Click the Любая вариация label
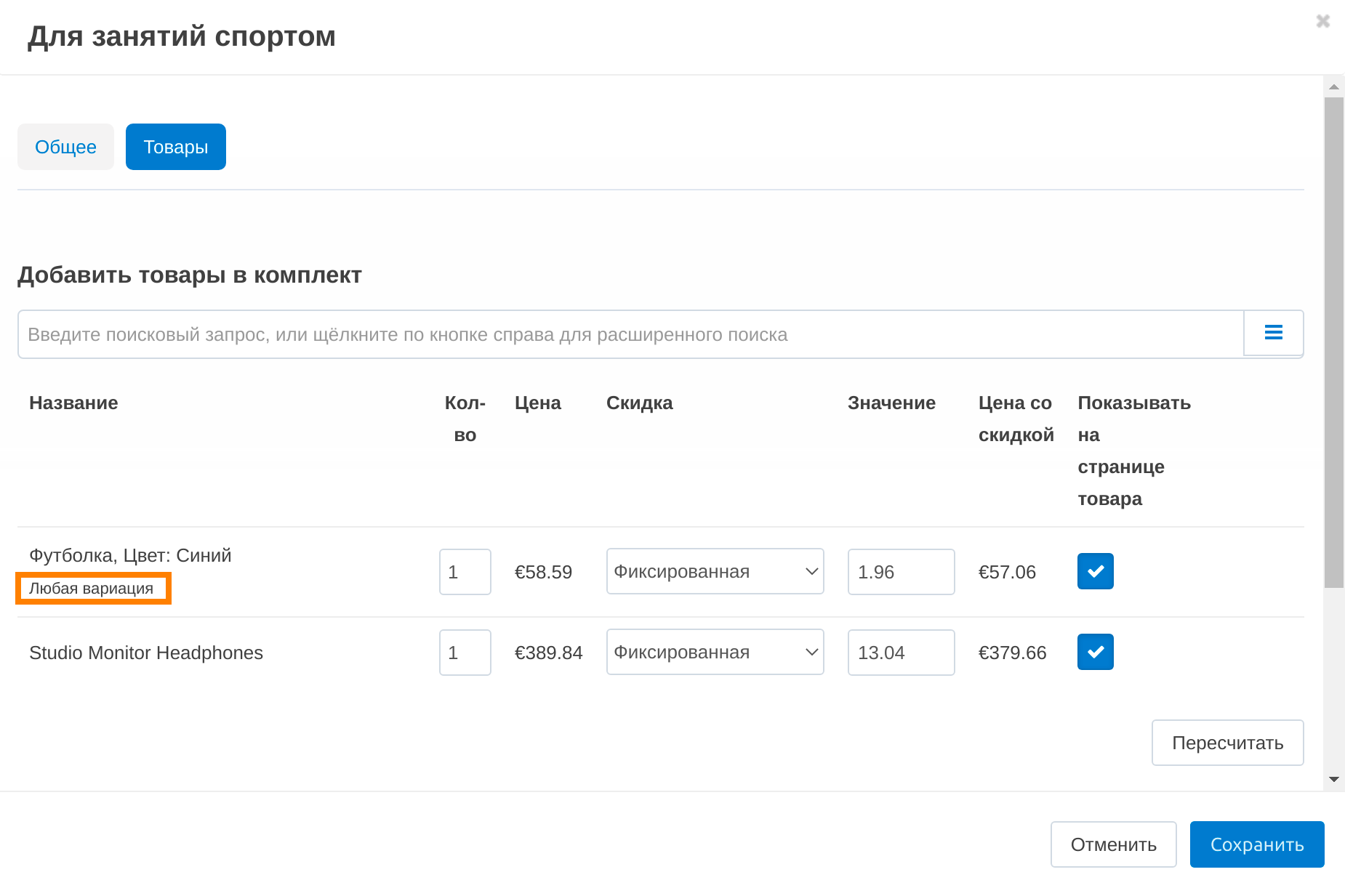Viewport: 1345px width, 896px height. tap(92, 589)
